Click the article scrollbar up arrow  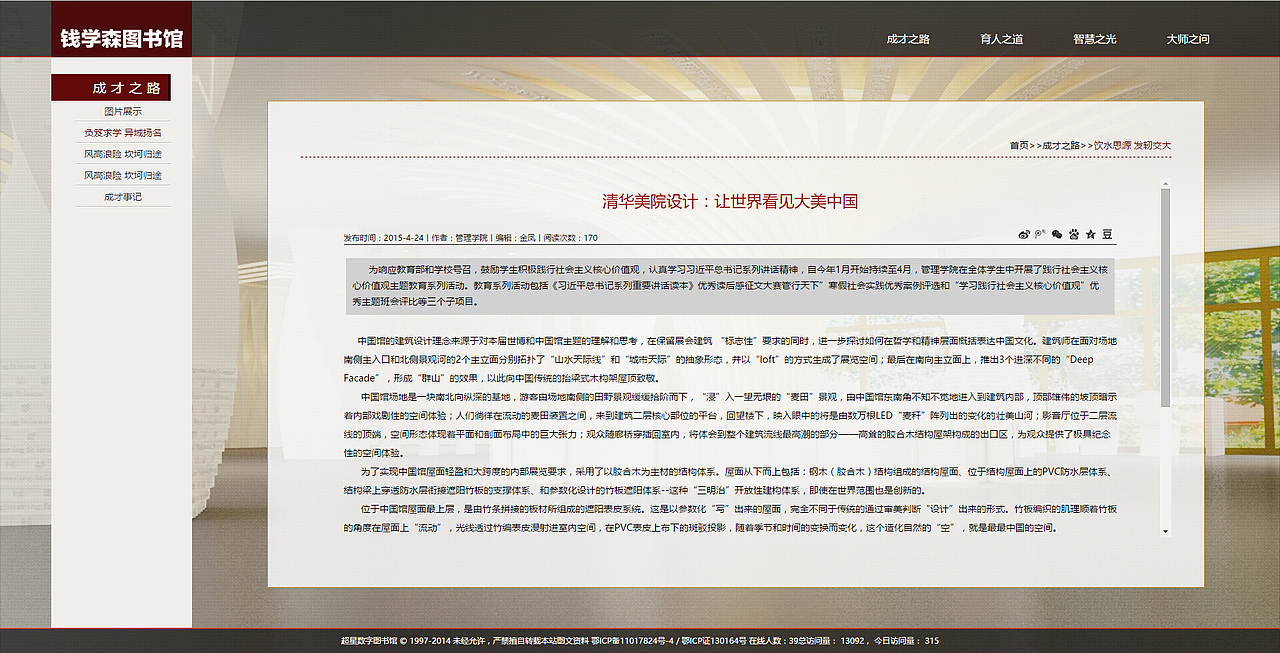(x=1165, y=183)
